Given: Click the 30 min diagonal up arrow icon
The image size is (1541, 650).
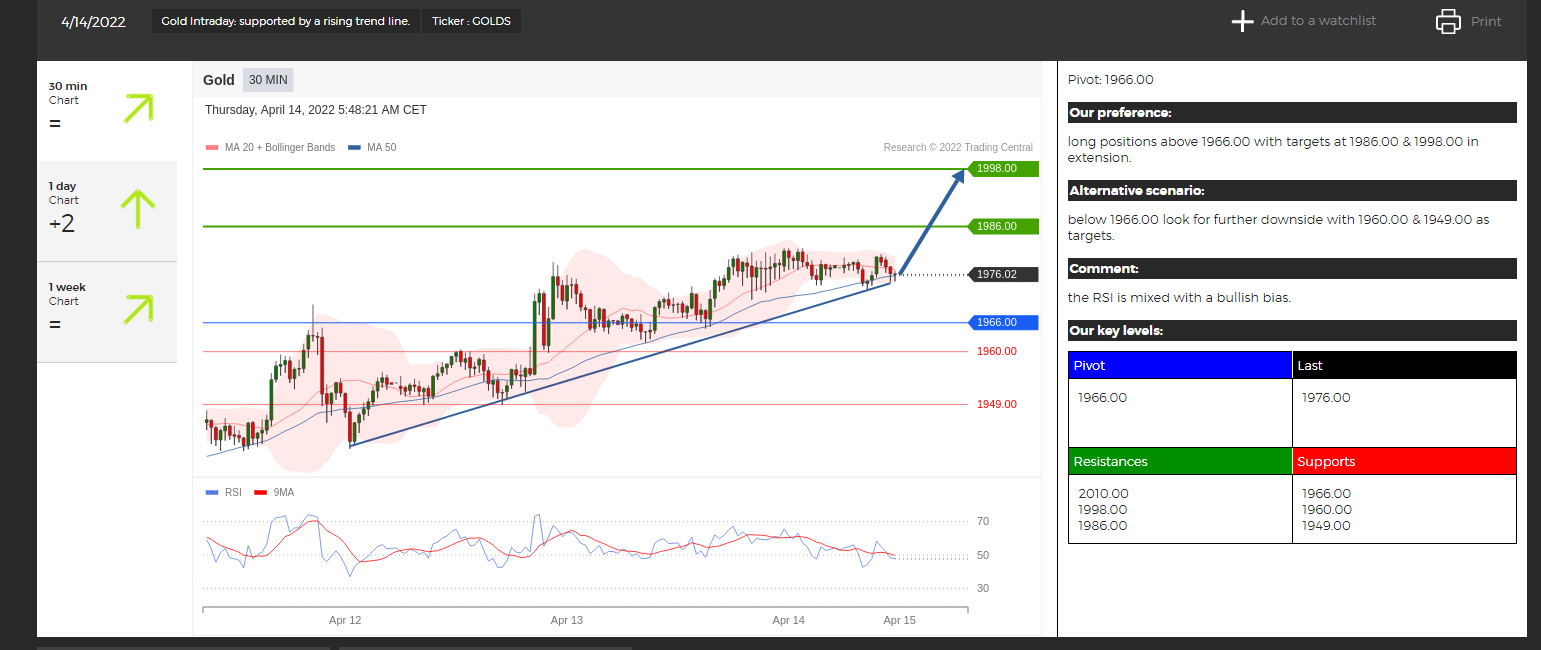Looking at the screenshot, I should click(138, 108).
